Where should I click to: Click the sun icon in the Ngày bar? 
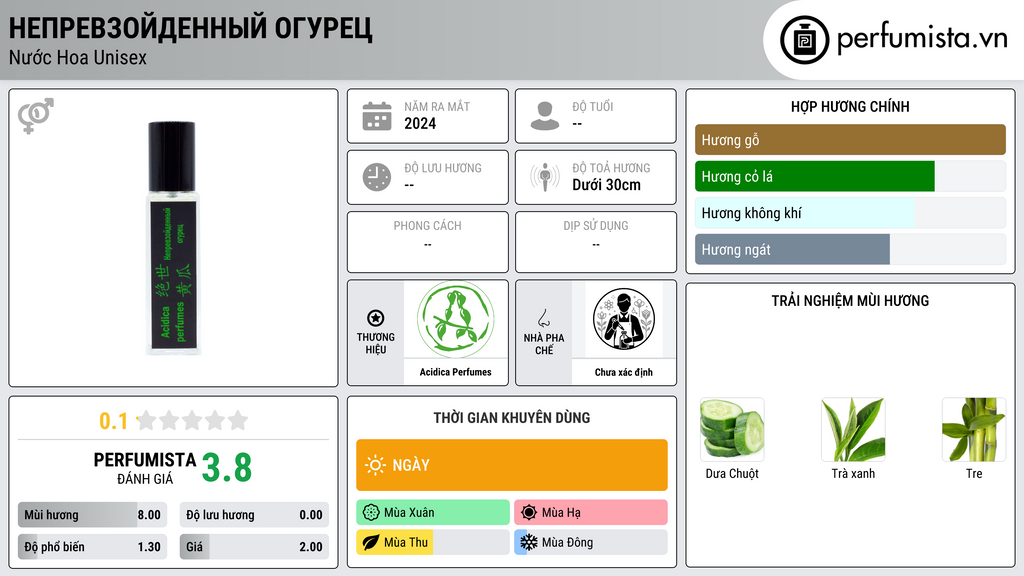coord(376,465)
